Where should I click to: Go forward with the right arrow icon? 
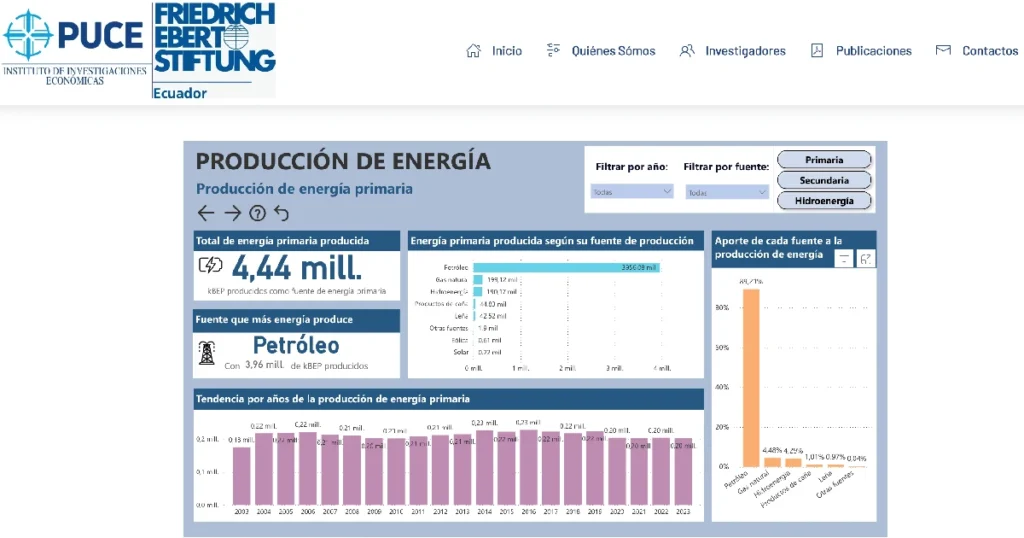coord(232,213)
